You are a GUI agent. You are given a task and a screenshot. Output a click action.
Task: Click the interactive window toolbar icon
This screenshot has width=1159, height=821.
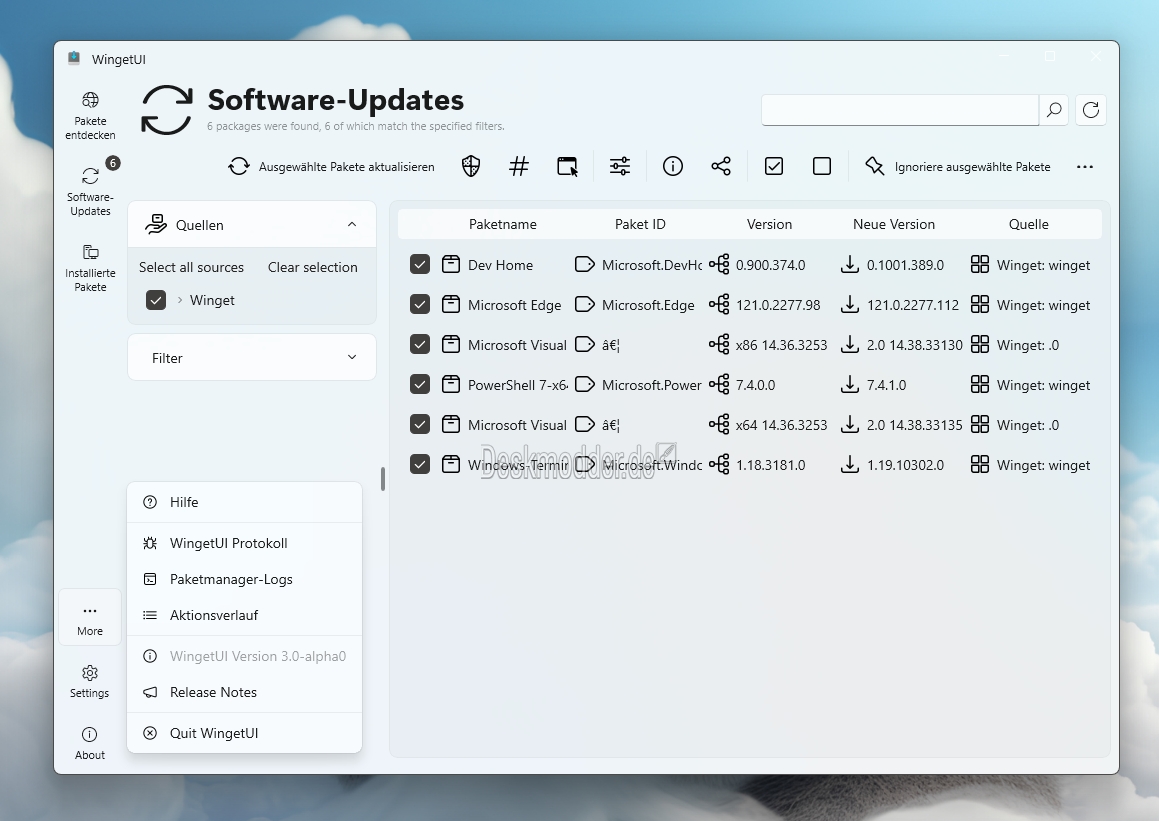point(567,166)
